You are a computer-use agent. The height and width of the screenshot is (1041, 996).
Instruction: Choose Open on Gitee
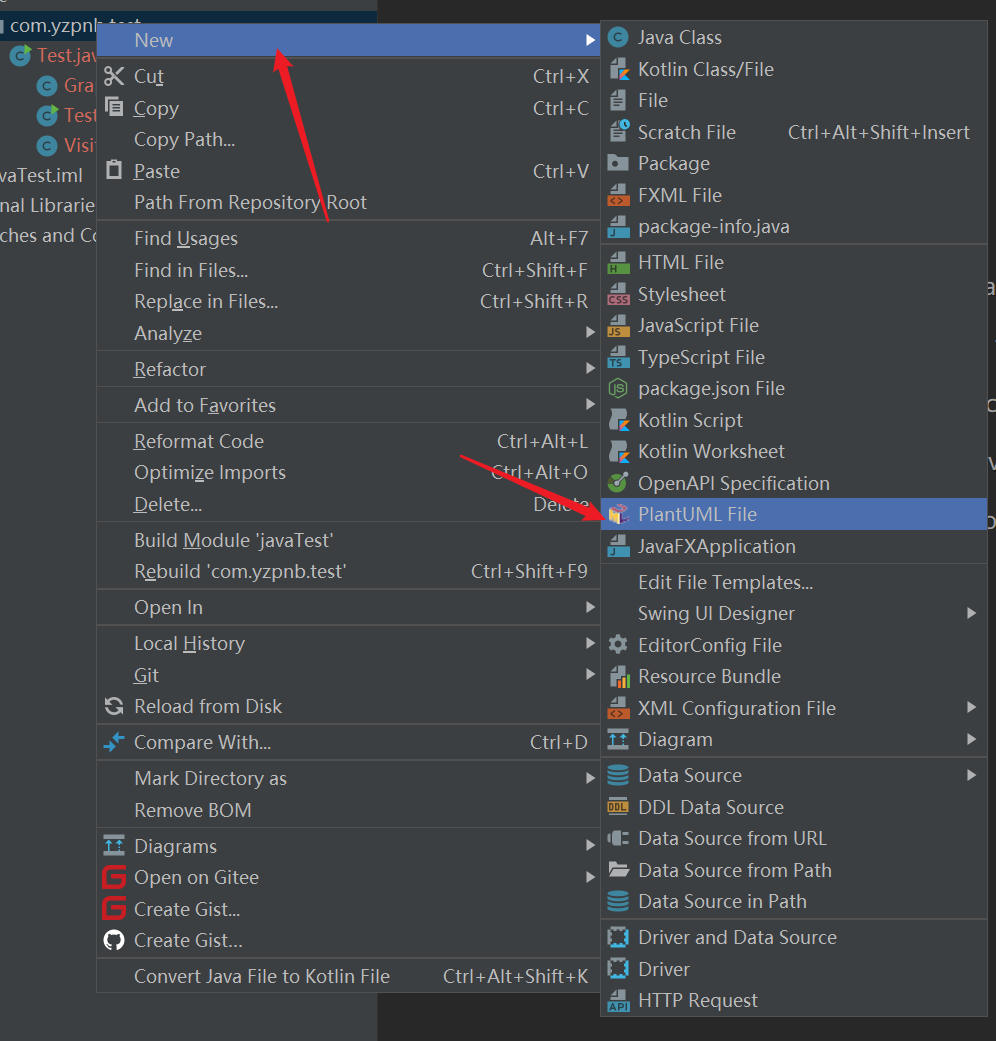[349, 878]
